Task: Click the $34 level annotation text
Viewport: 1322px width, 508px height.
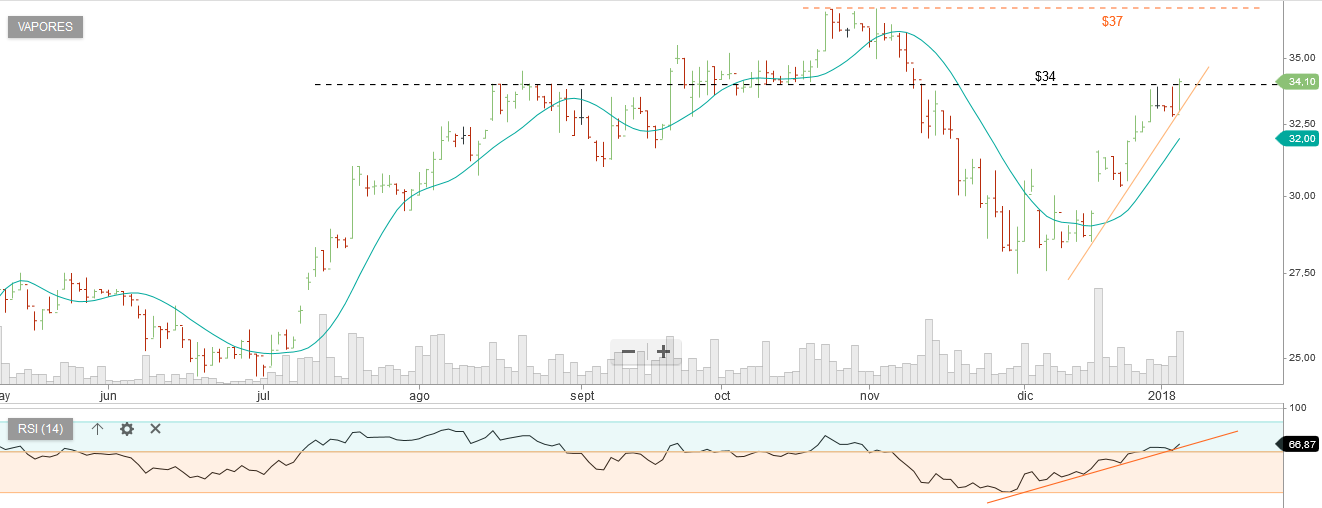Action: tap(1045, 76)
